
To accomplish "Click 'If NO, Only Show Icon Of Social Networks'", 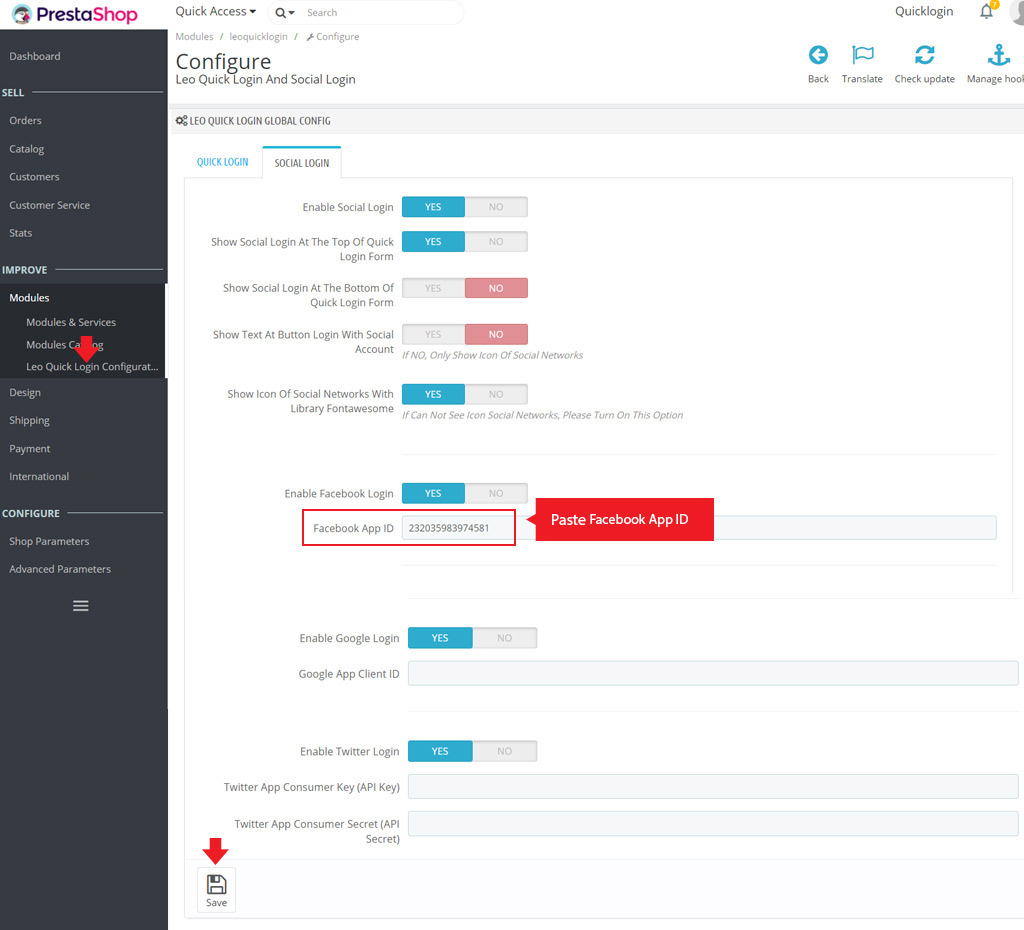I will [x=492, y=355].
